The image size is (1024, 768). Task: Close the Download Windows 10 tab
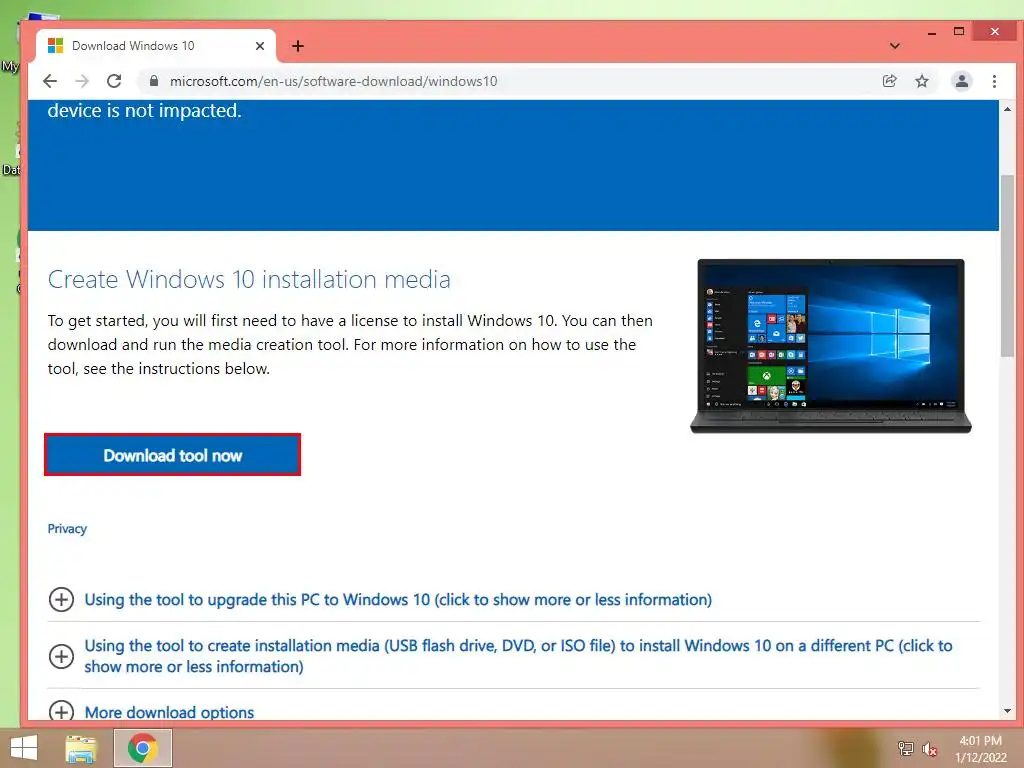260,46
